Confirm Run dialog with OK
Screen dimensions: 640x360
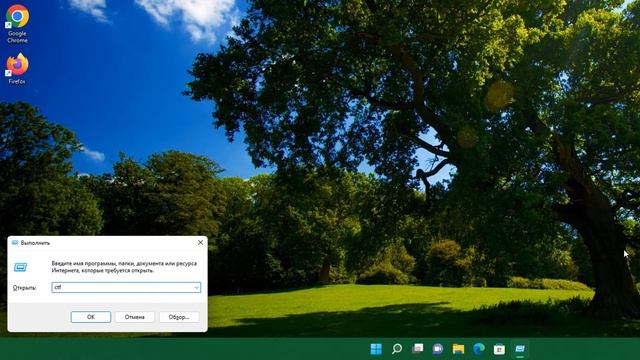(x=91, y=317)
